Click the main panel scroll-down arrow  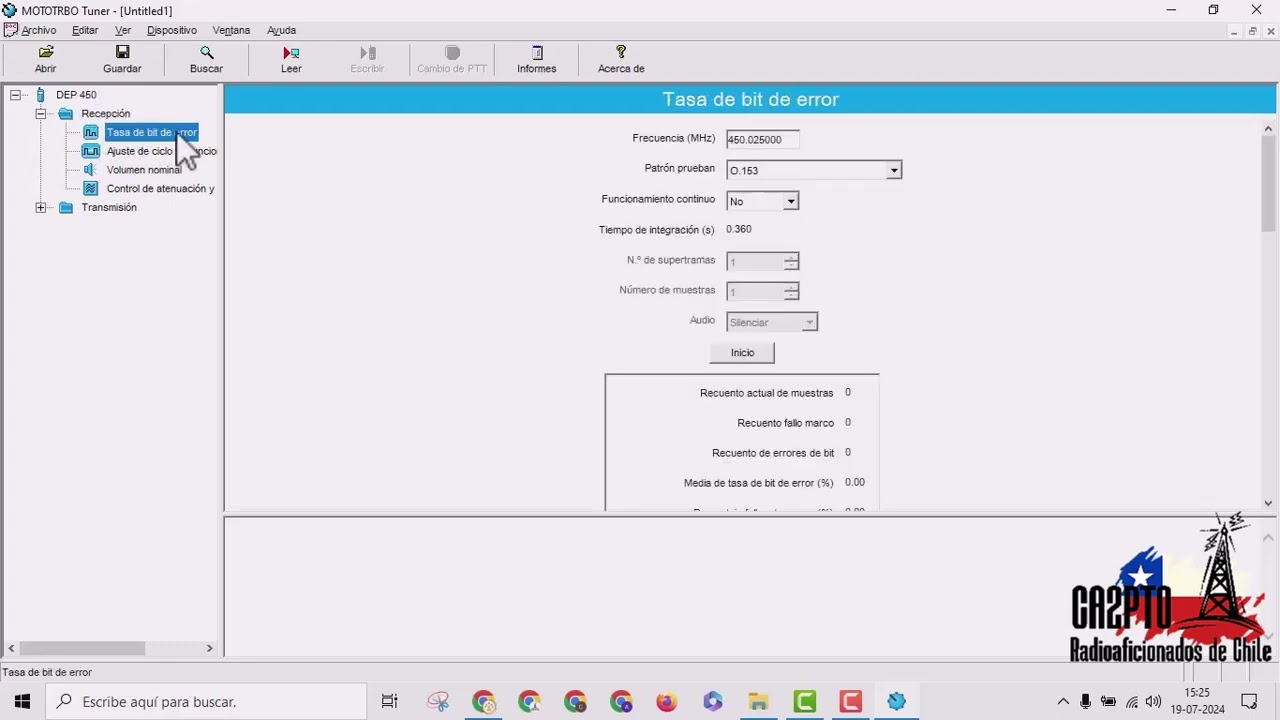point(1268,503)
